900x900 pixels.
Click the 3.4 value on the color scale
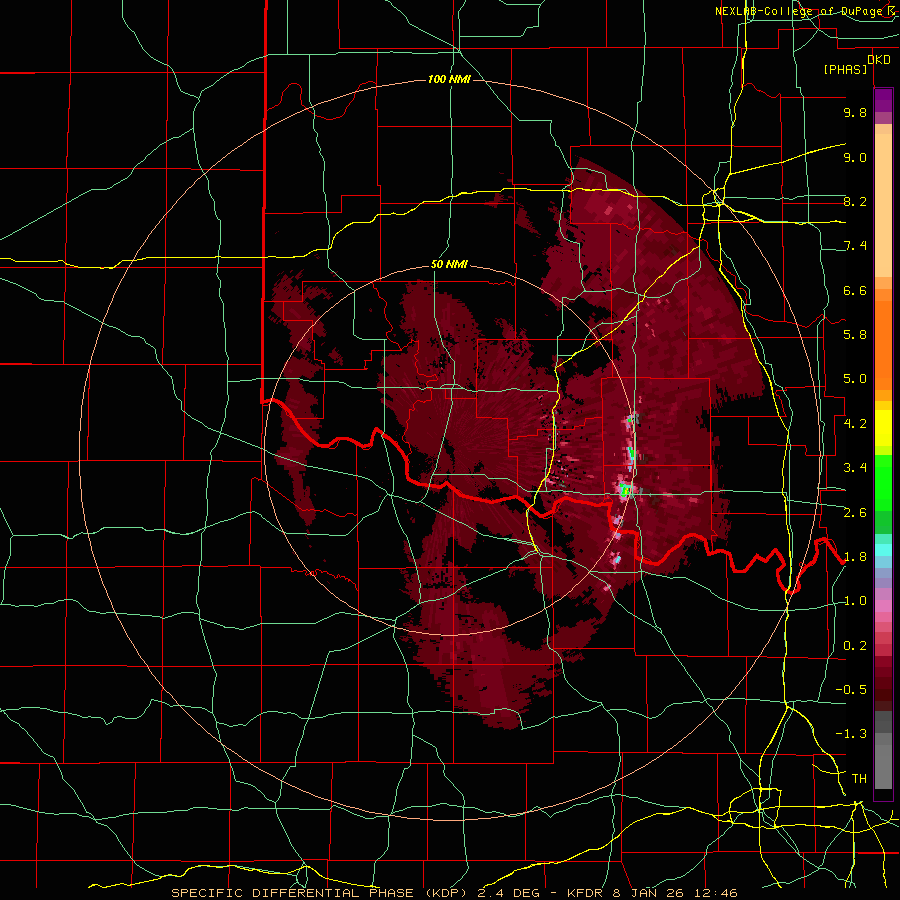(x=855, y=468)
